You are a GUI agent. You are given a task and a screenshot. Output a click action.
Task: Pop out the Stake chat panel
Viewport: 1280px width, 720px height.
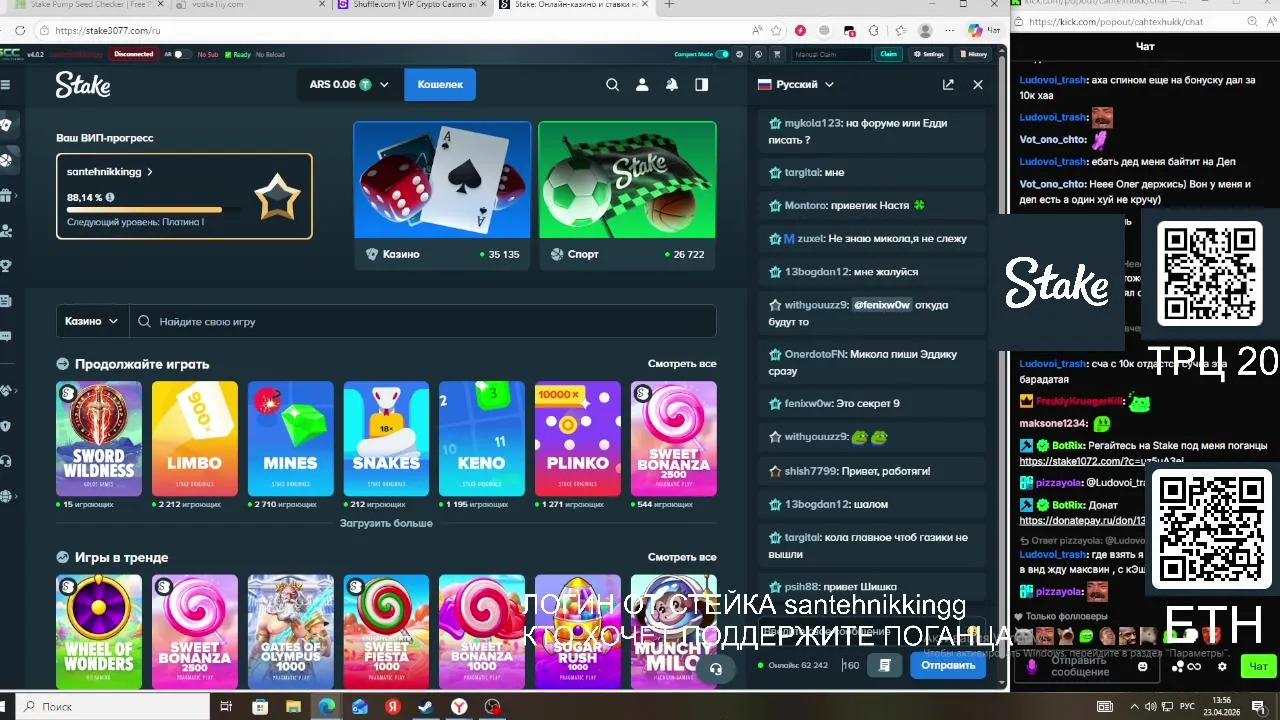tap(948, 85)
